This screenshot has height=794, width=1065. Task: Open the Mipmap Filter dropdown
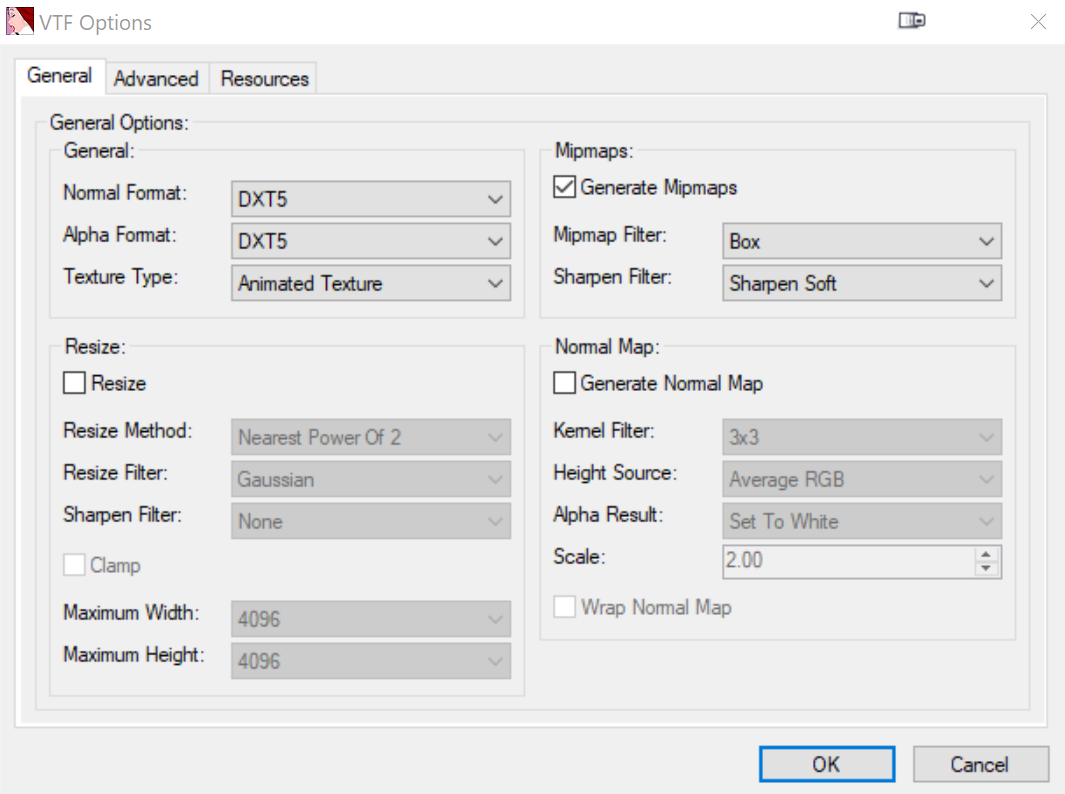point(861,242)
